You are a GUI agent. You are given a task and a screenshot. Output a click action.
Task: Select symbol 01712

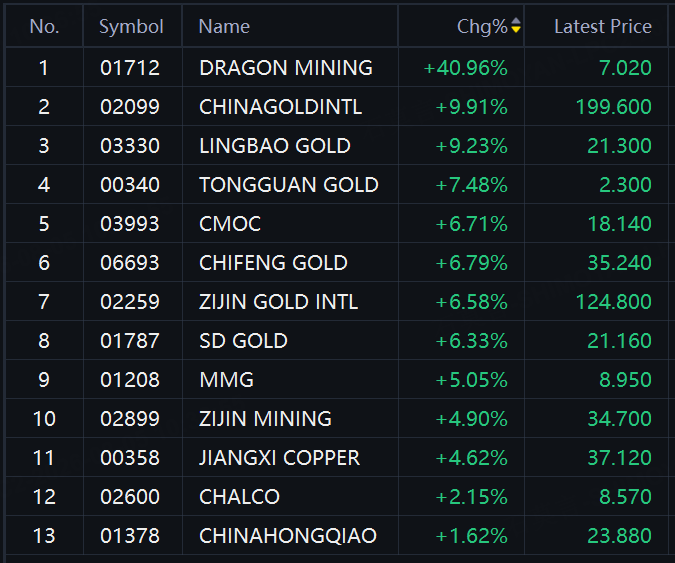point(130,68)
